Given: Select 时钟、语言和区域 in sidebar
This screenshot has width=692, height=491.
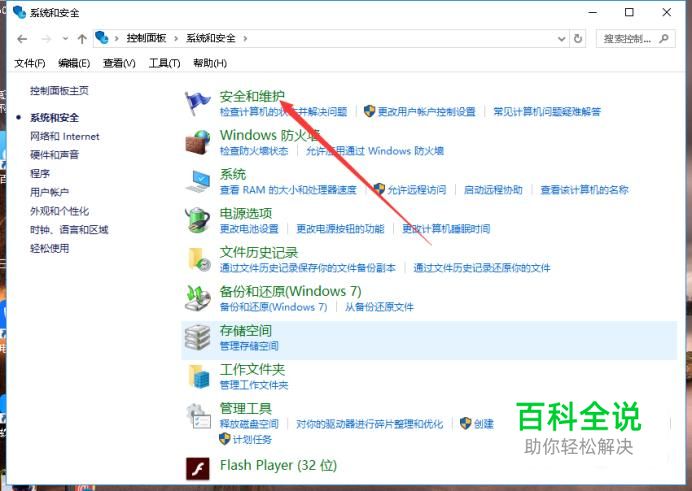Looking at the screenshot, I should point(69,229).
